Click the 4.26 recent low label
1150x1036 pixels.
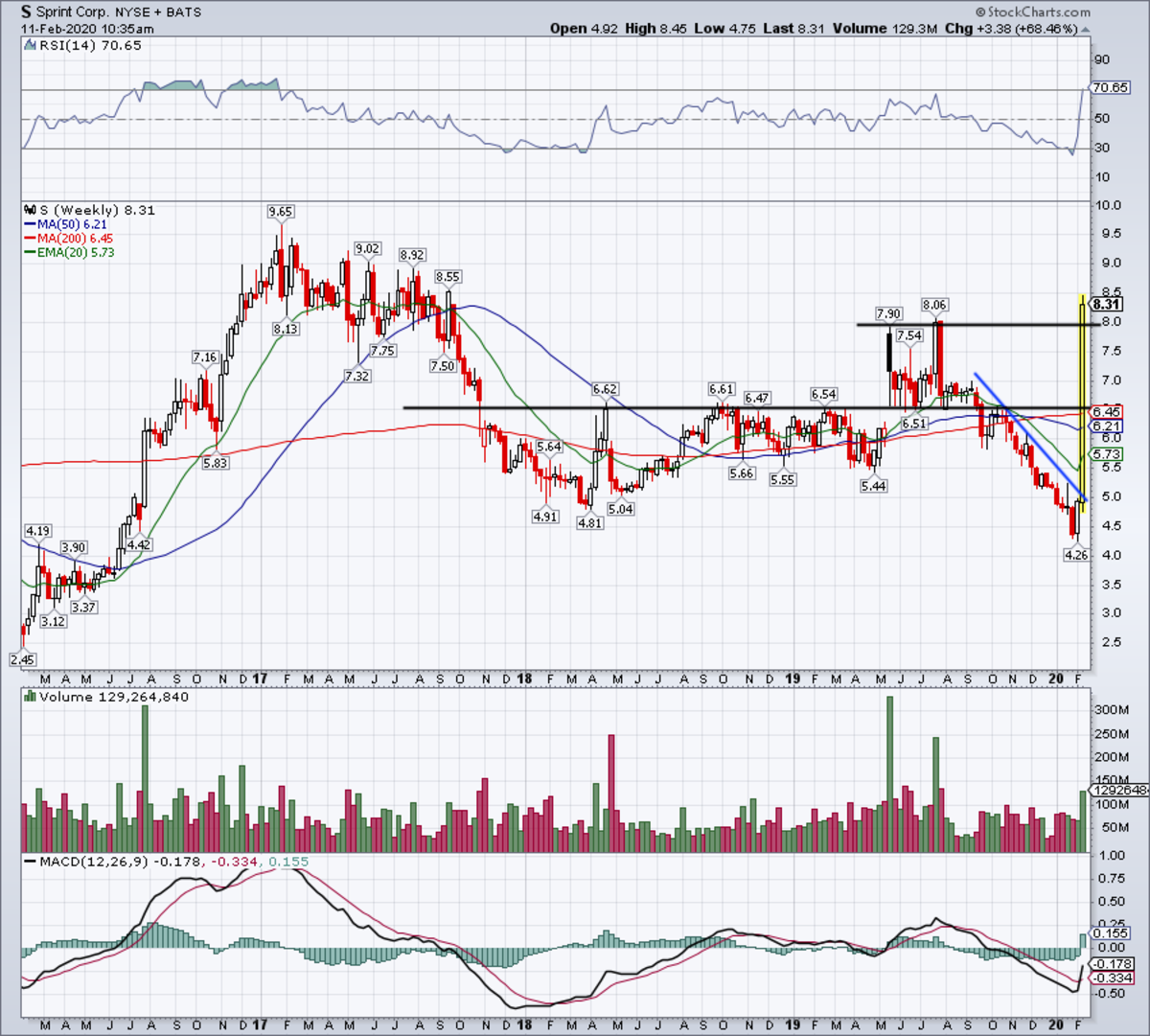[x=1075, y=554]
